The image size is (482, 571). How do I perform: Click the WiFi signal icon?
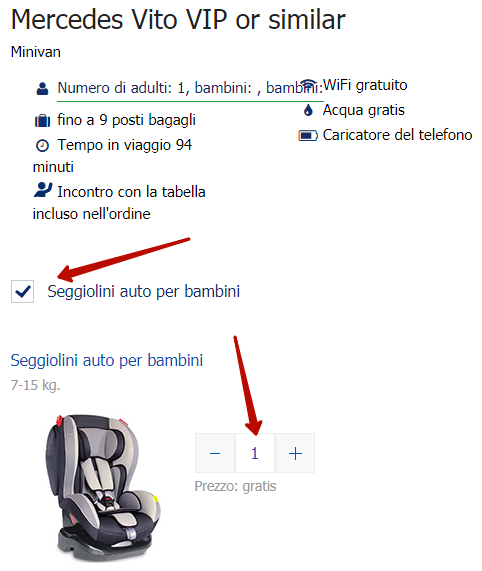(309, 85)
